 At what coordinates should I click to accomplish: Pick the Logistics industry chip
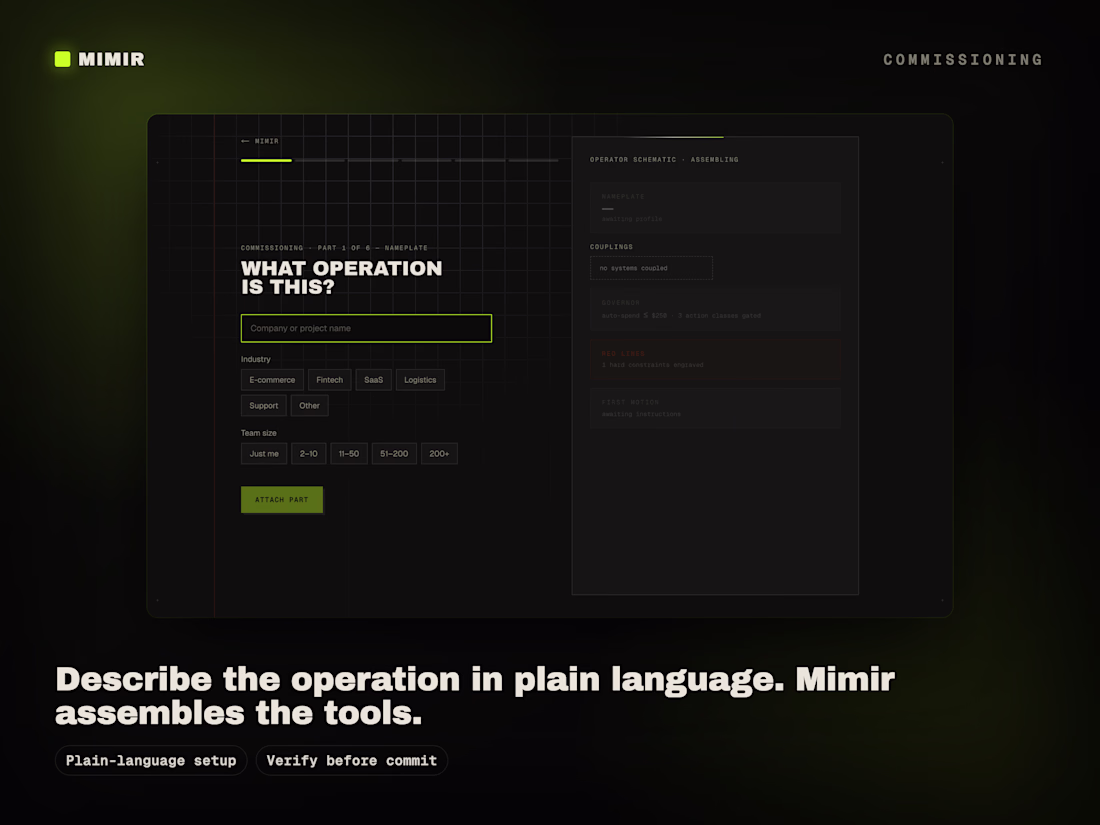420,380
